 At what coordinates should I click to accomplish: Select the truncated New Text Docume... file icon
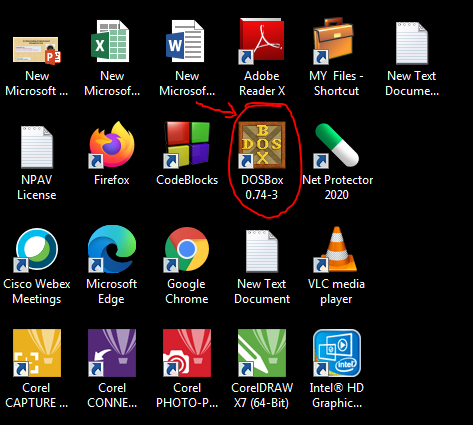(412, 43)
